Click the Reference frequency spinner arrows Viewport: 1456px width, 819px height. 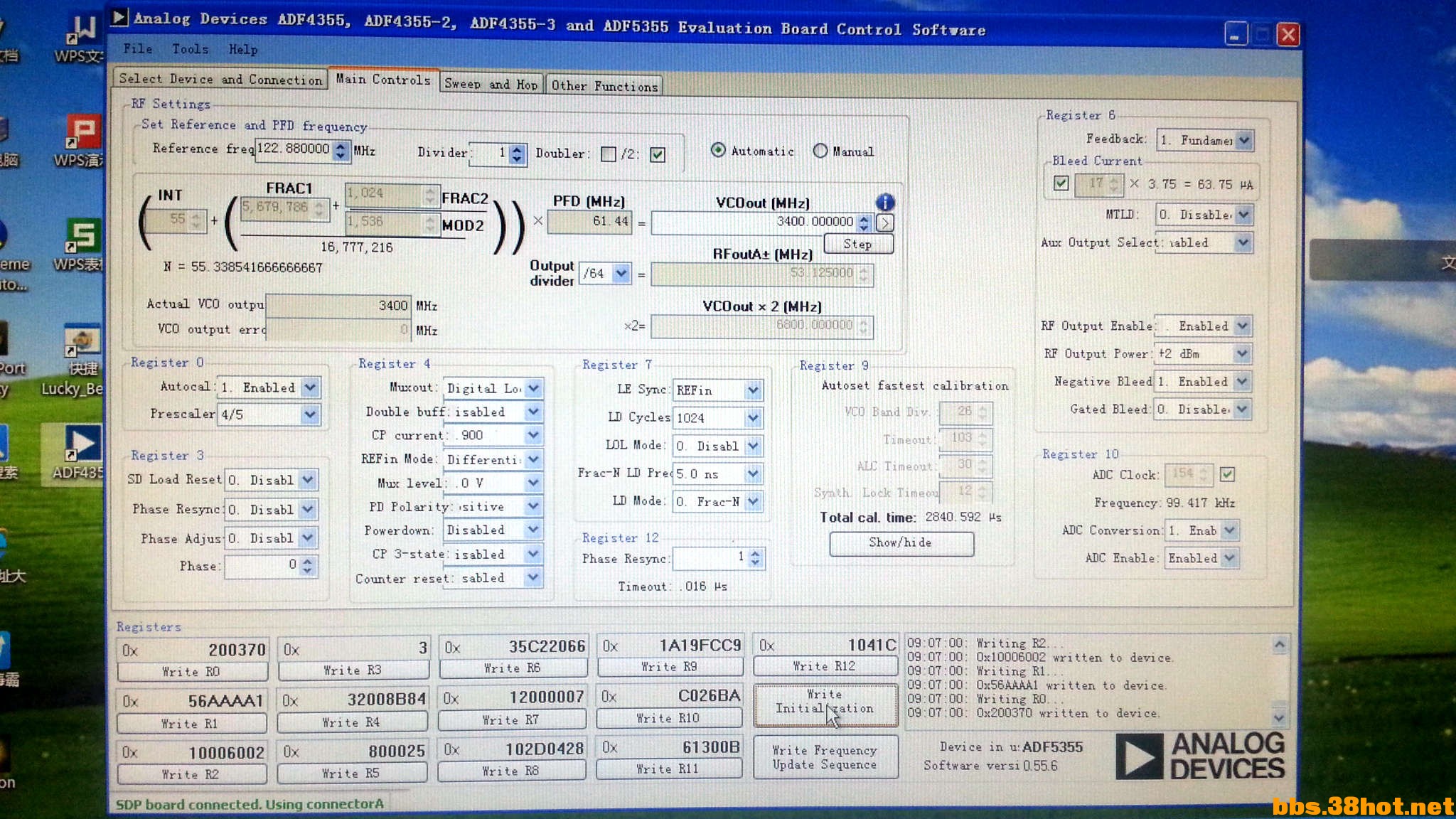341,150
